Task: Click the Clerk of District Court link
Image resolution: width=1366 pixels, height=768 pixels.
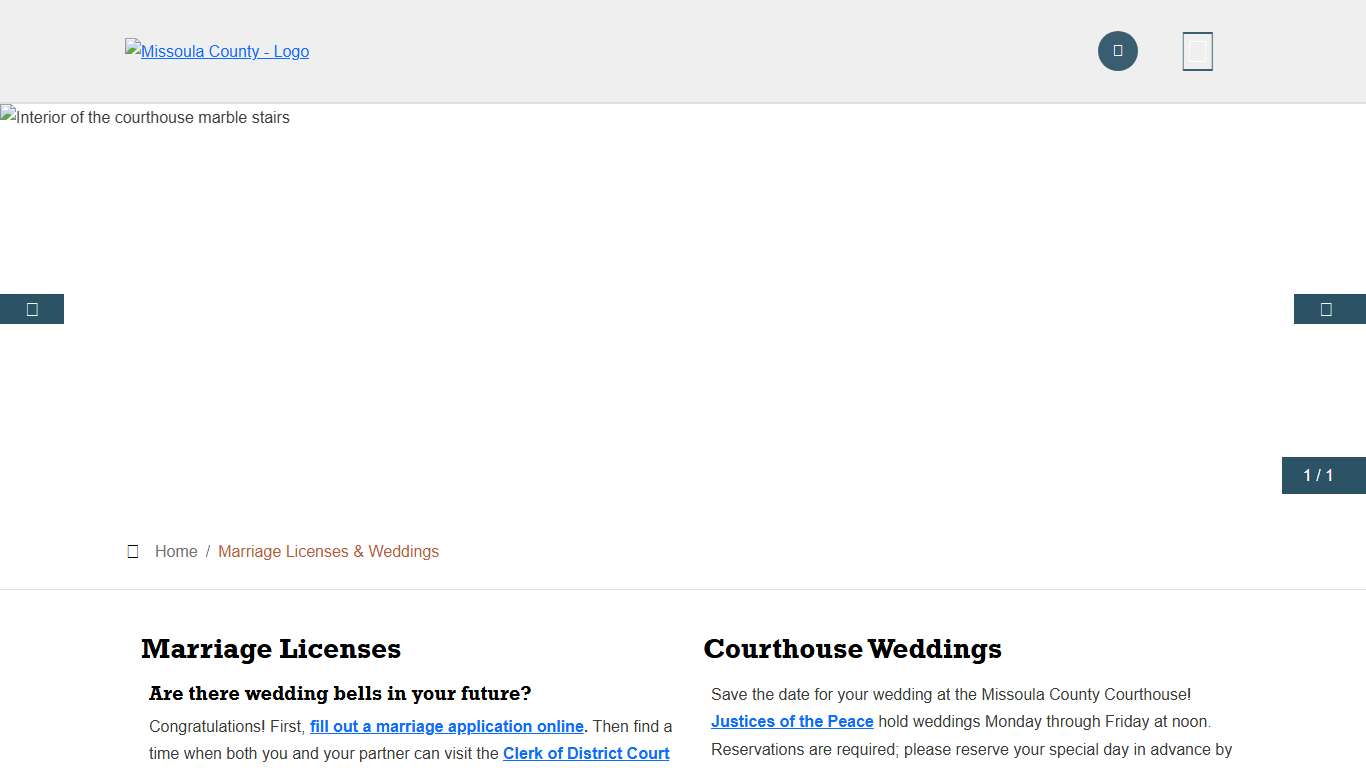Action: coord(586,753)
